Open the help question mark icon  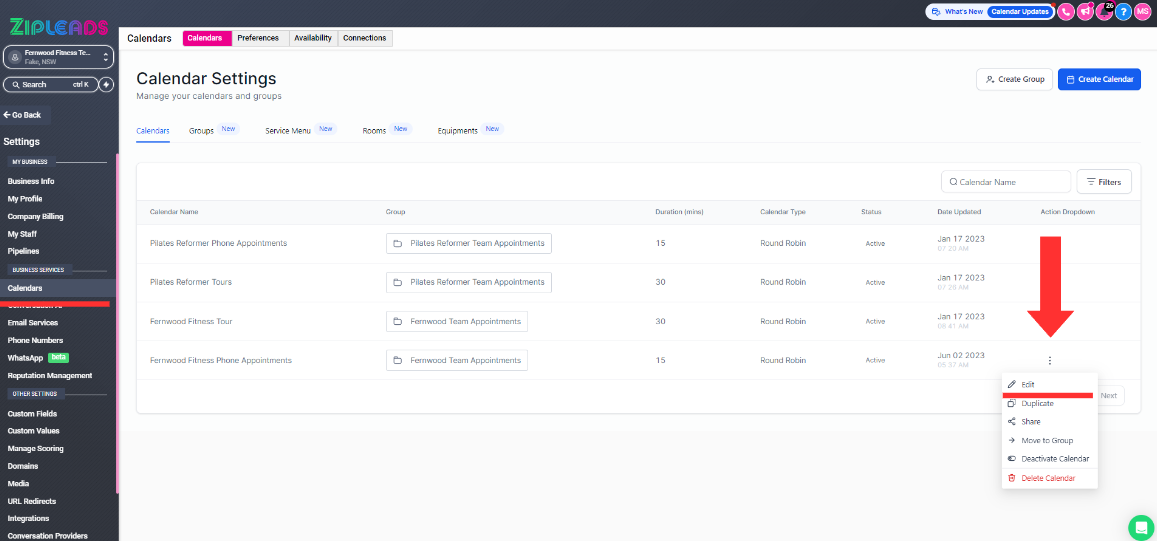[1123, 12]
